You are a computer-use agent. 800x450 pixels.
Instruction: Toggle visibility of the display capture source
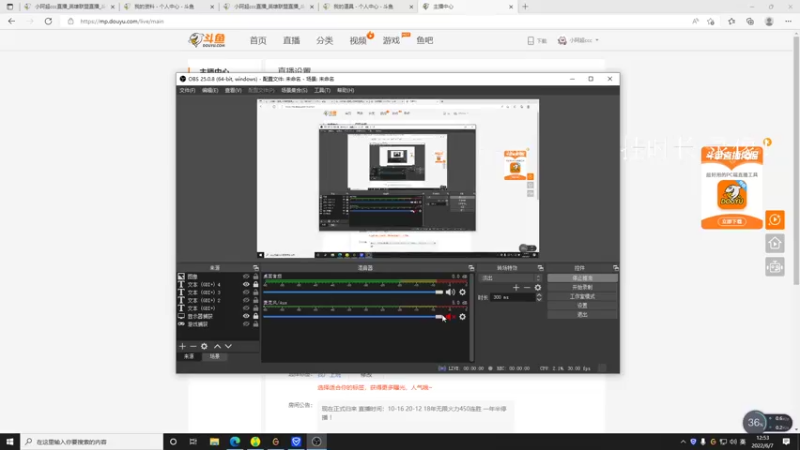click(246, 316)
